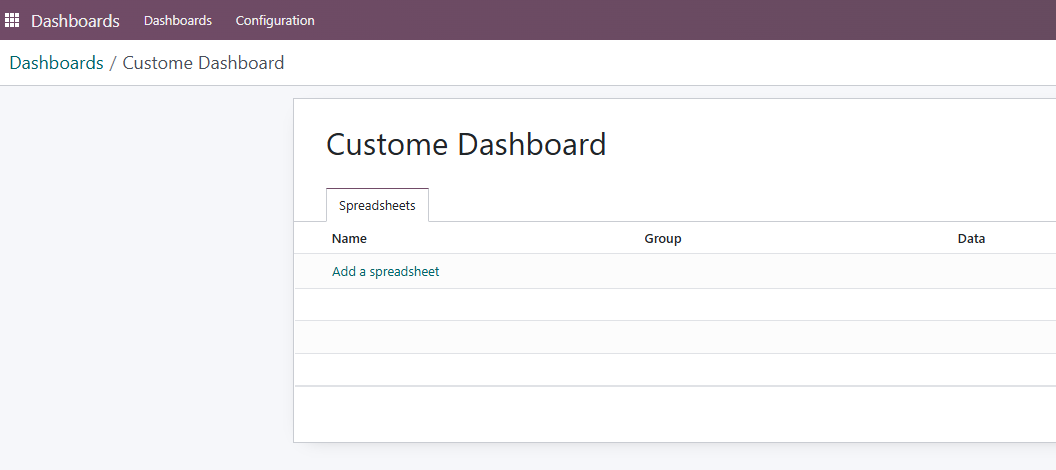Click Add a spreadsheet link

coord(385,271)
